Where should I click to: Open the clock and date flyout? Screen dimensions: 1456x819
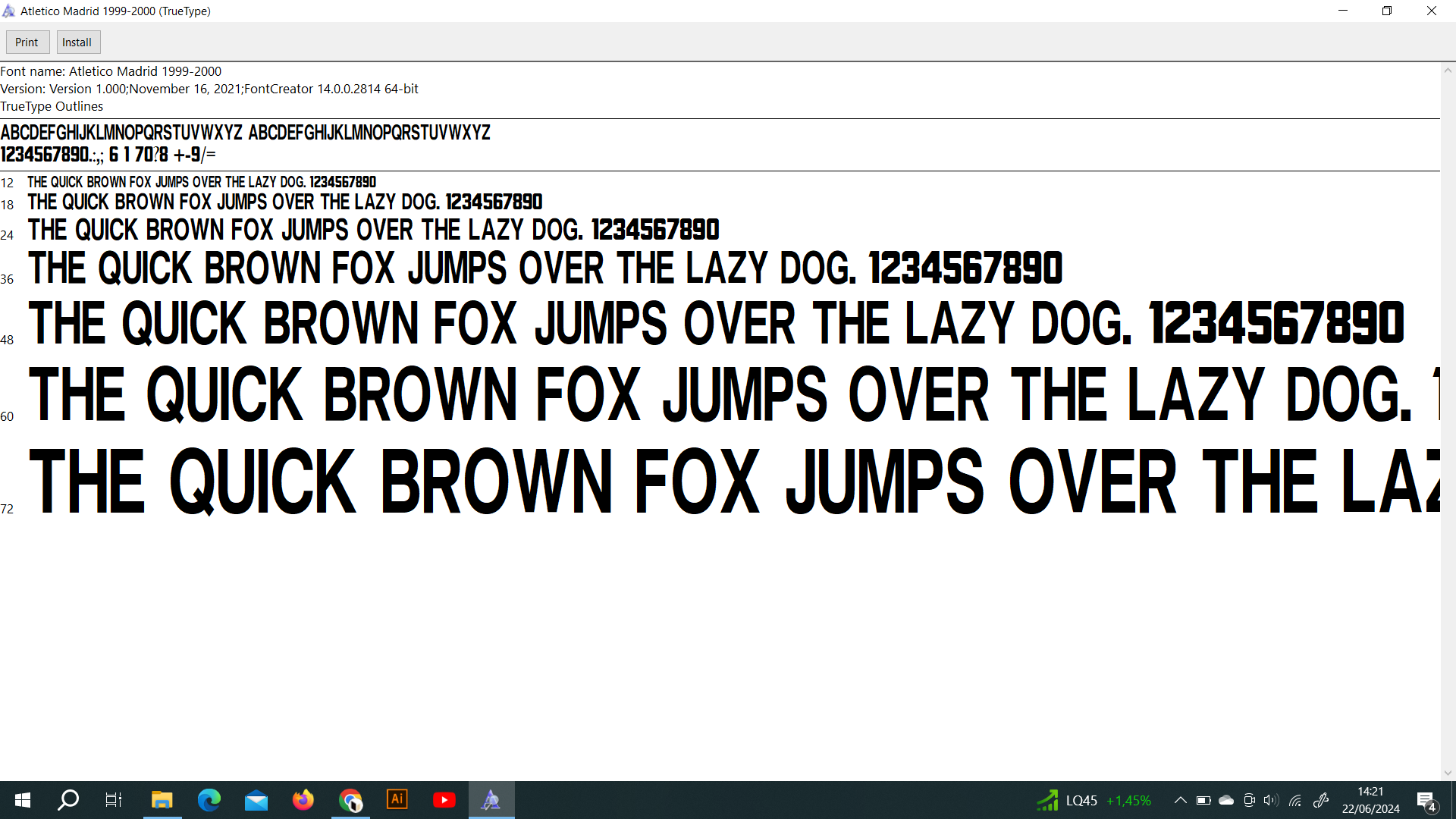pos(1370,800)
